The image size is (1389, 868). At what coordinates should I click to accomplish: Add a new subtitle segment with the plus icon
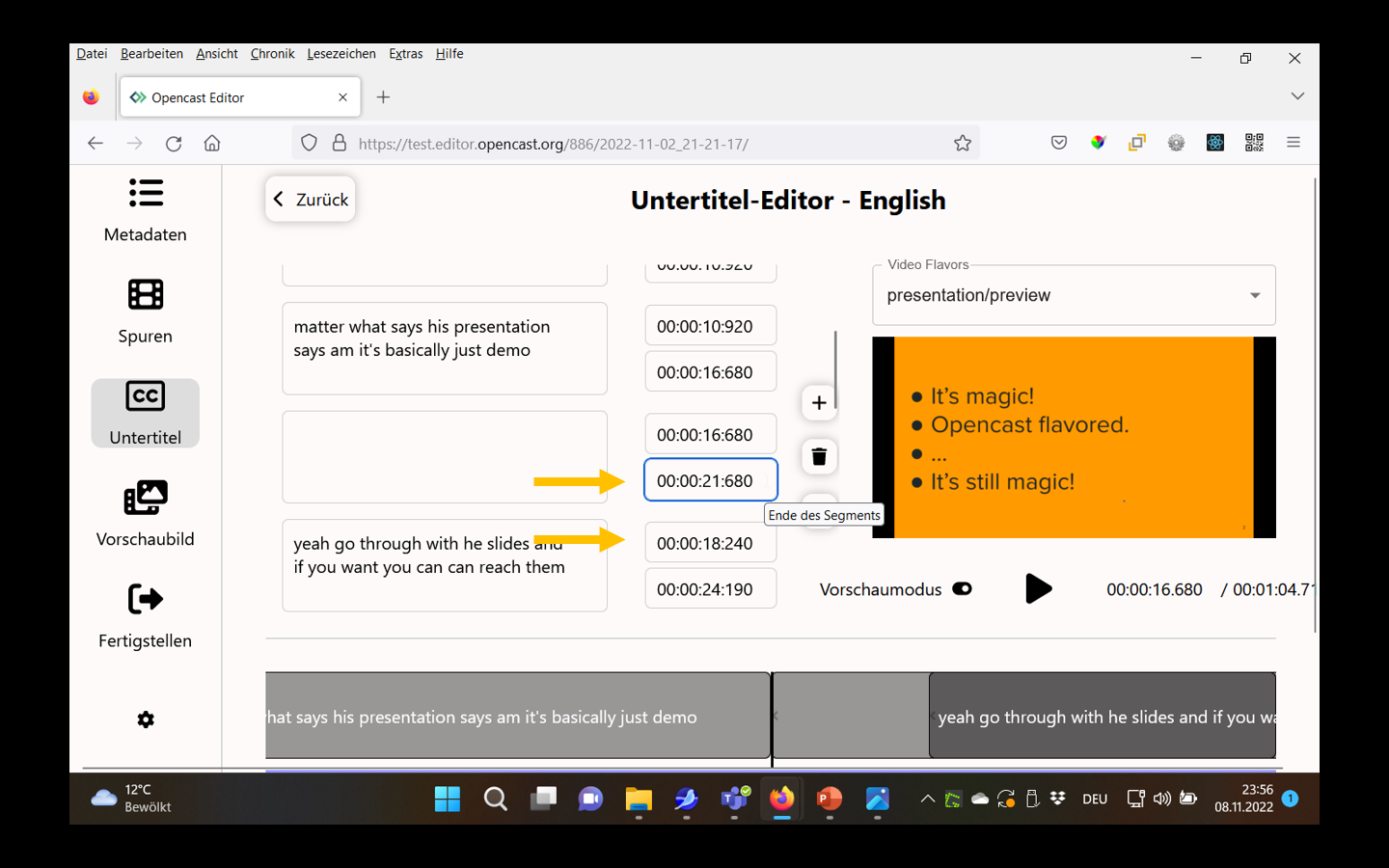(818, 402)
